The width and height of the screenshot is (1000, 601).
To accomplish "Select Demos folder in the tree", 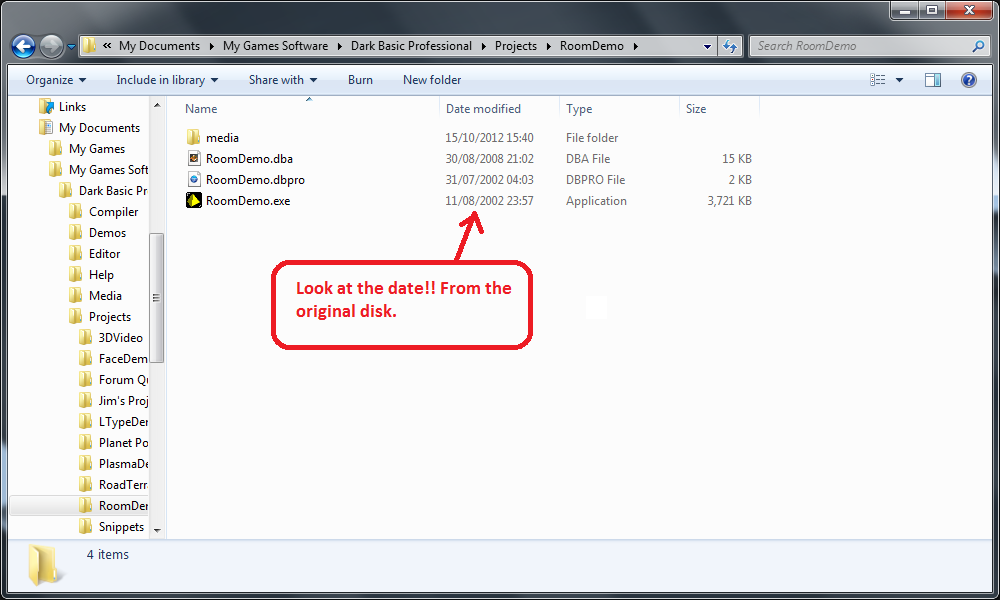I will (x=108, y=233).
